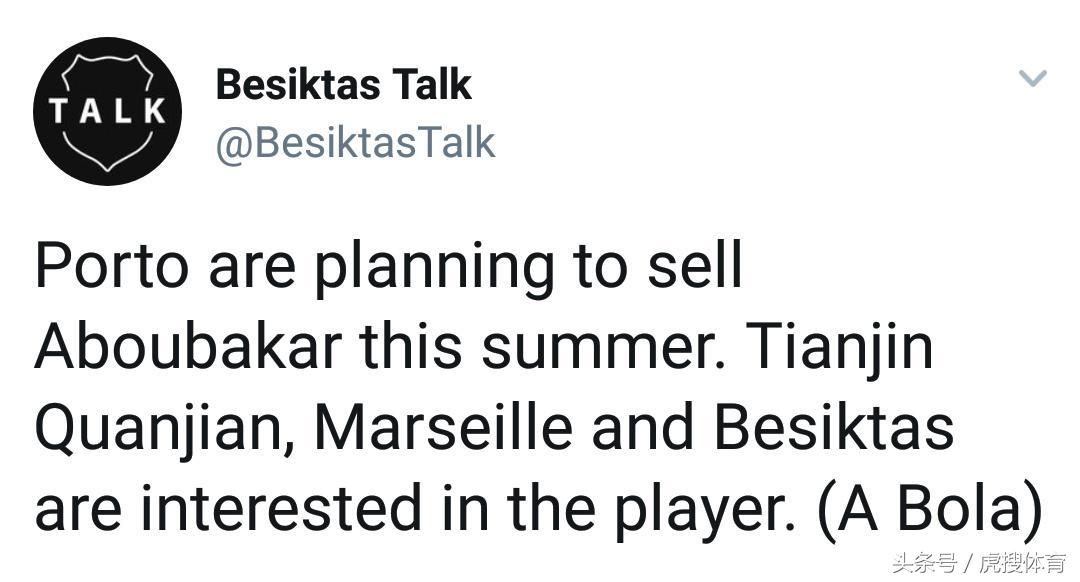This screenshot has height=582, width=1080.
Task: Click the 头条号 / 虎搜体育 watermark
Action: pyautogui.click(x=979, y=562)
